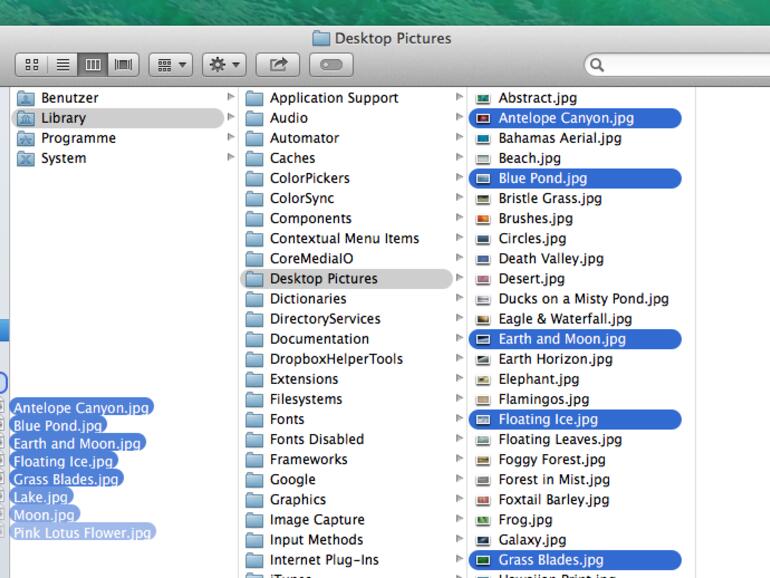Viewport: 770px width, 578px height.
Task: Click the Desktop Pictures title folder icon
Action: [321, 38]
